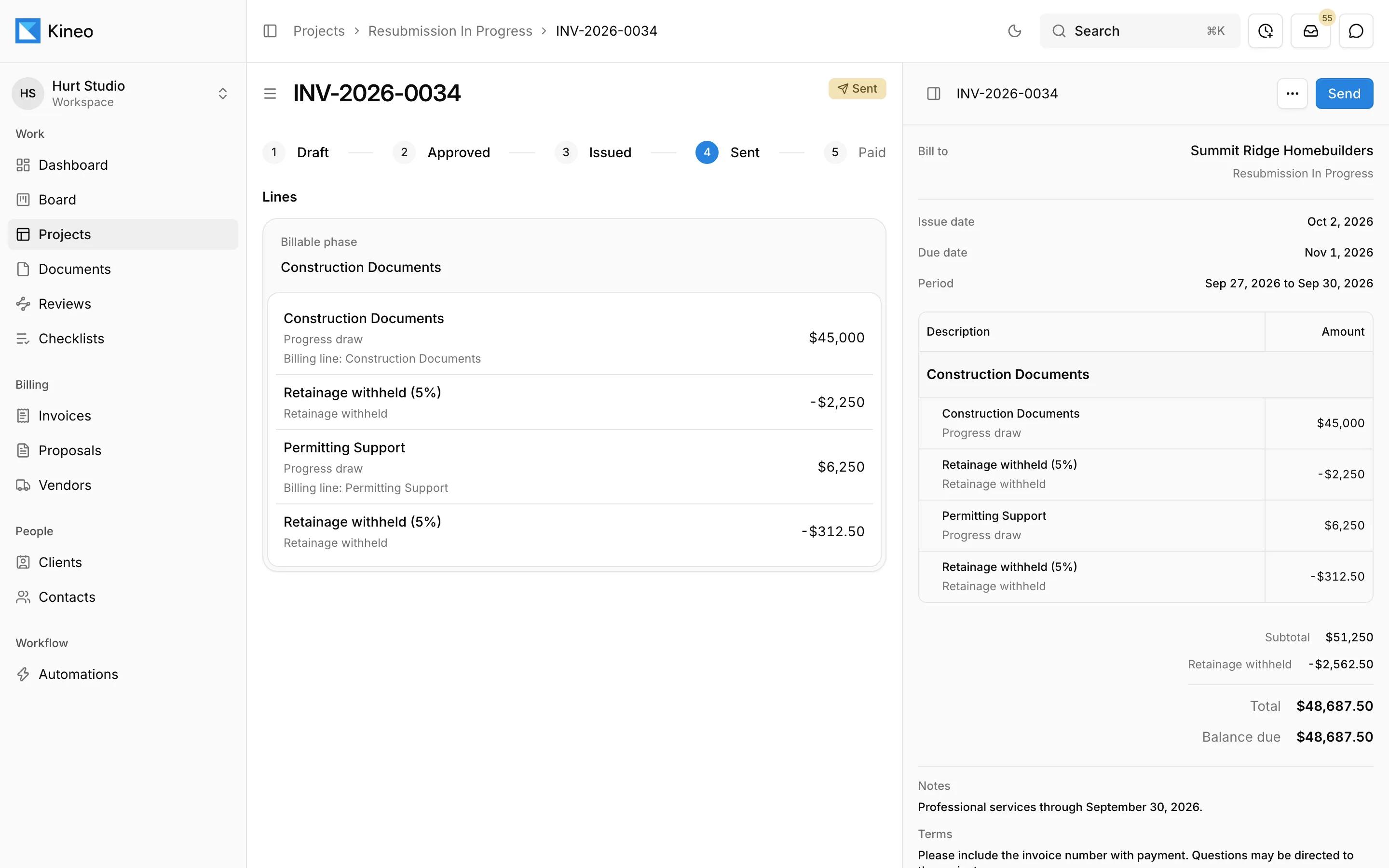Open Board in the sidebar
This screenshot has width=1389, height=868.
point(123,200)
